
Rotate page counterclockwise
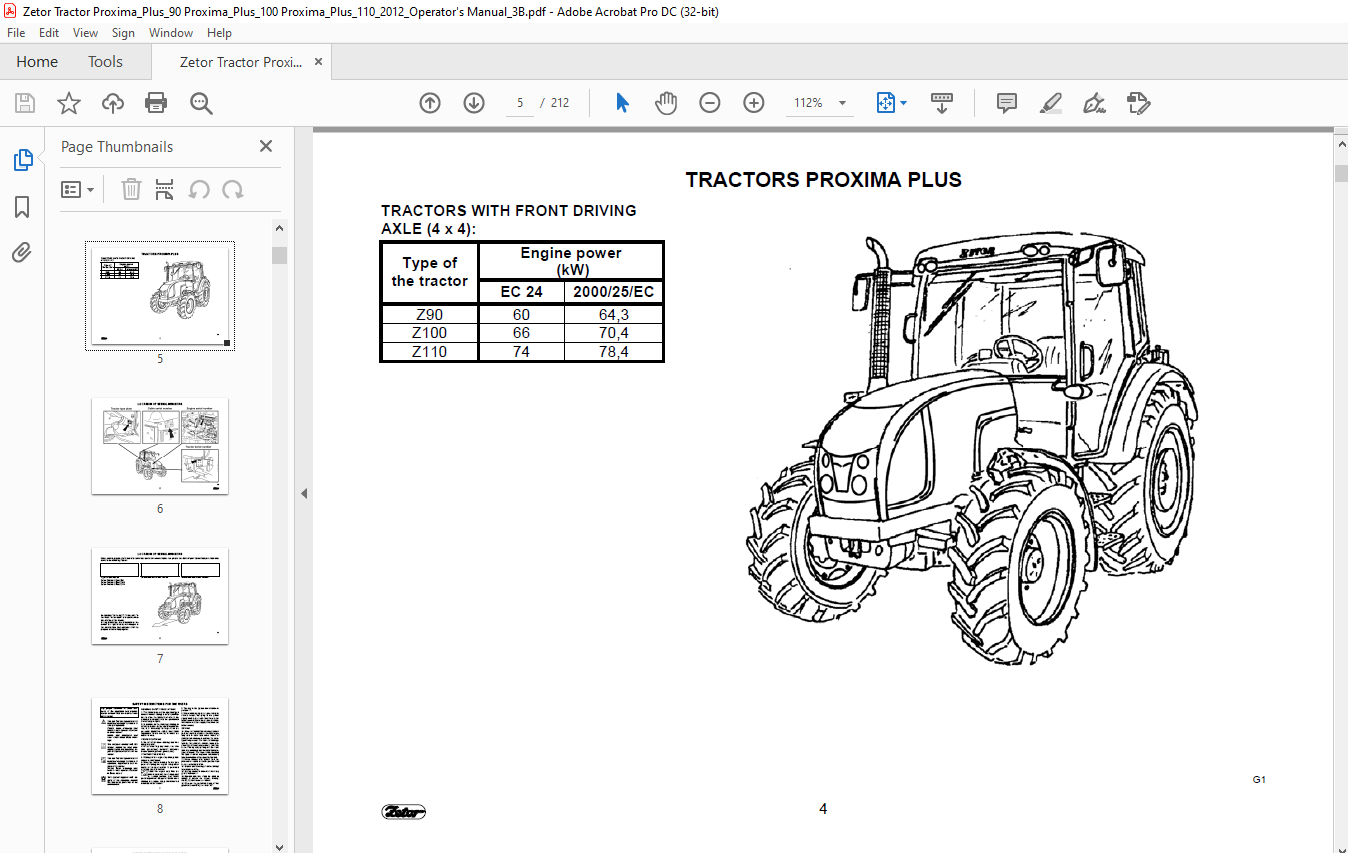199,189
